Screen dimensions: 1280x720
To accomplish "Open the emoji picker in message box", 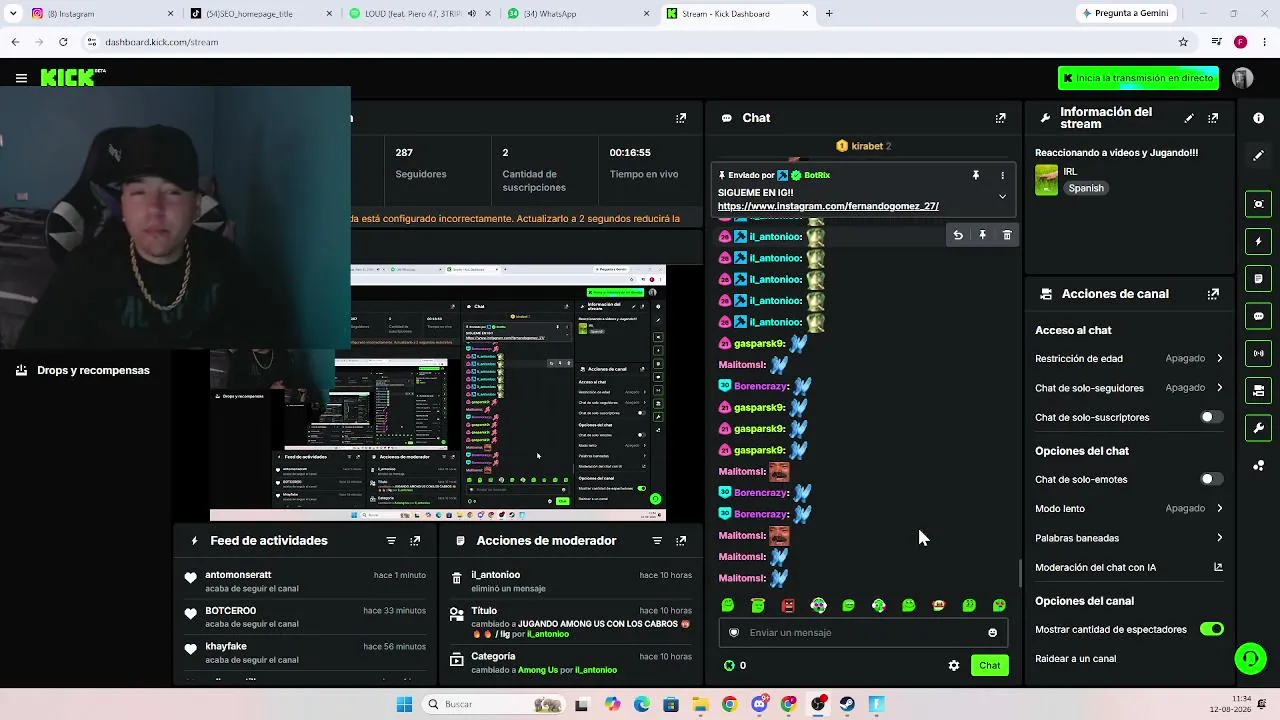I will pos(992,633).
